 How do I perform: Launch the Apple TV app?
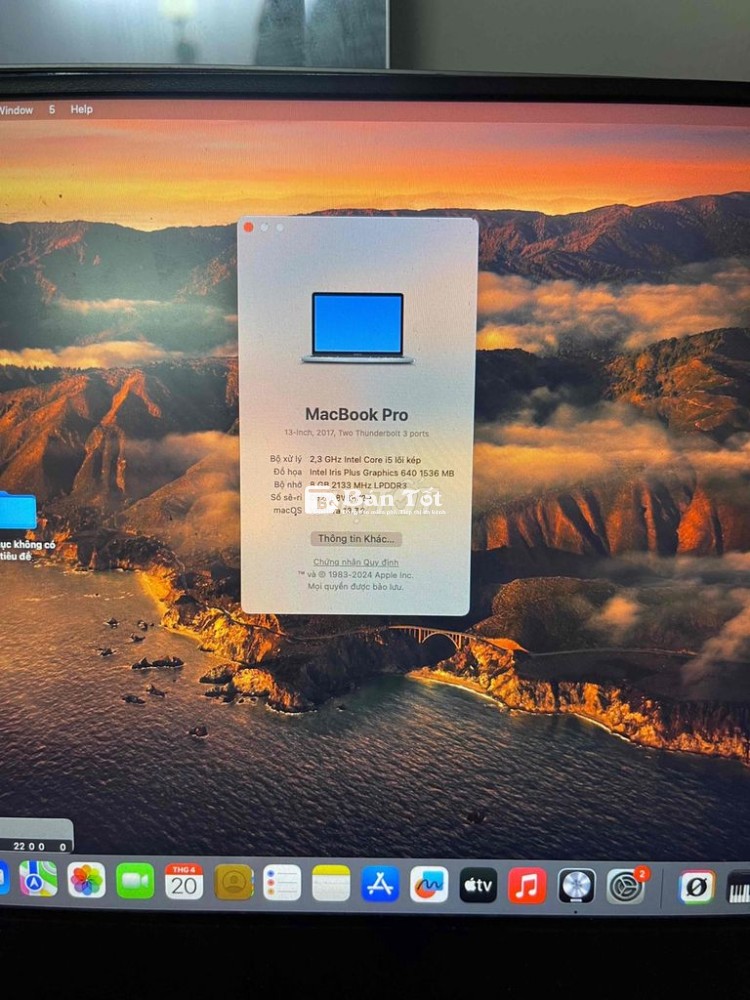tap(478, 885)
